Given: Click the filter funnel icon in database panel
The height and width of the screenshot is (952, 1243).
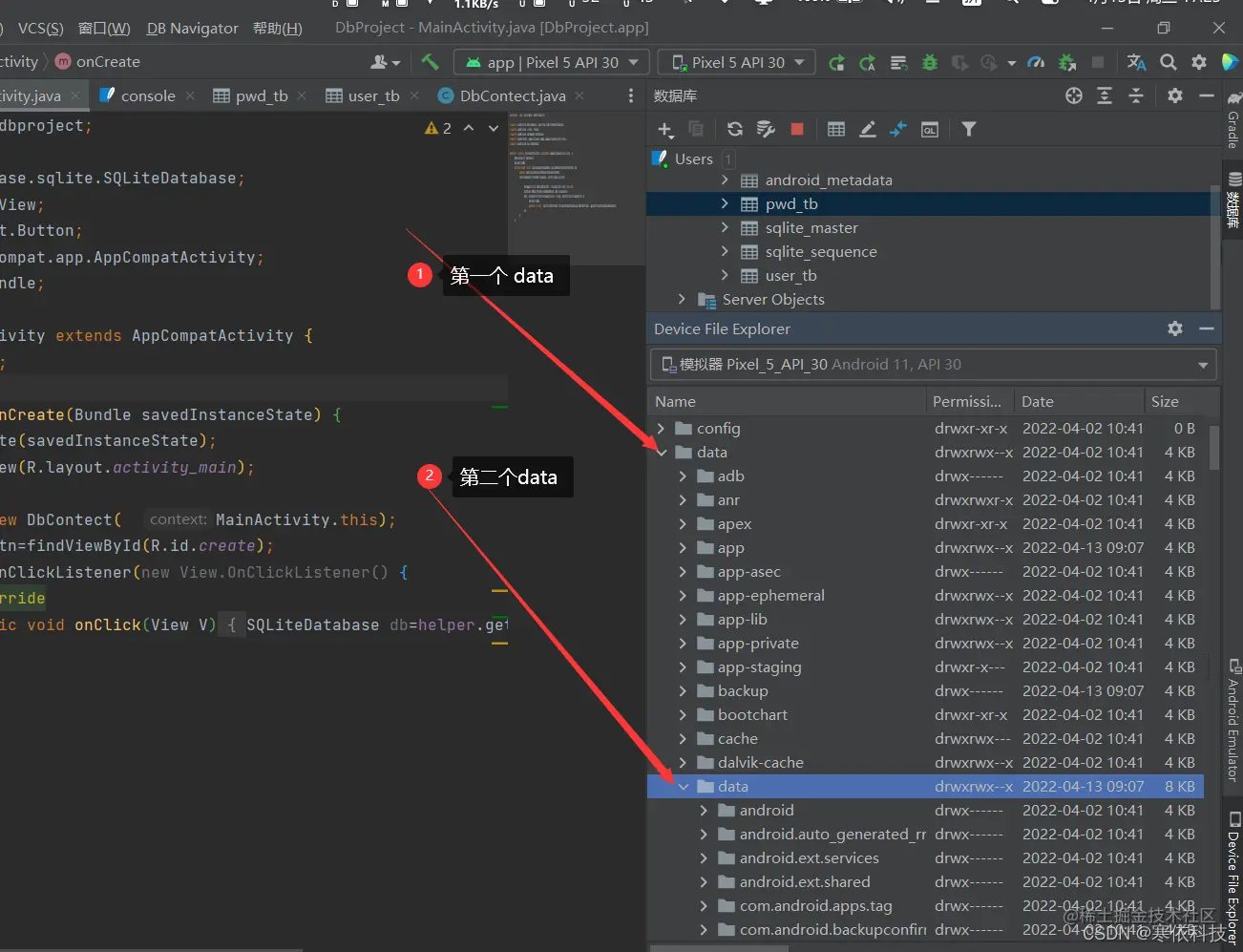Looking at the screenshot, I should pyautogui.click(x=969, y=129).
